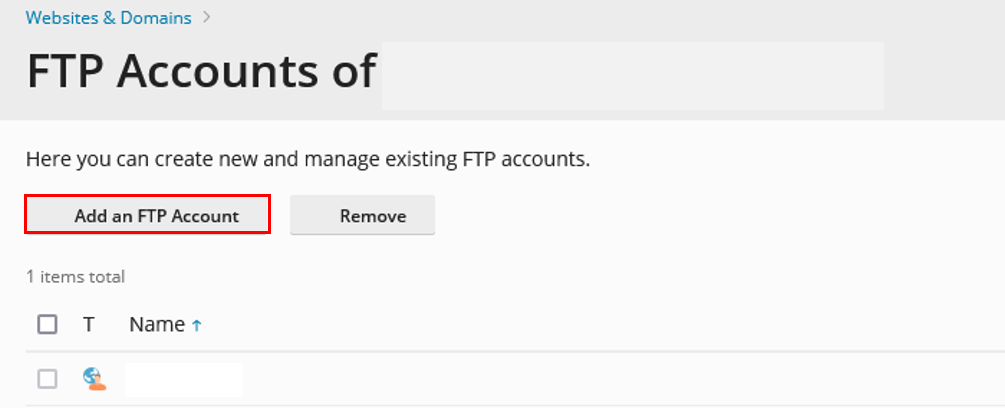Click the 1 items total counter text

click(75, 277)
